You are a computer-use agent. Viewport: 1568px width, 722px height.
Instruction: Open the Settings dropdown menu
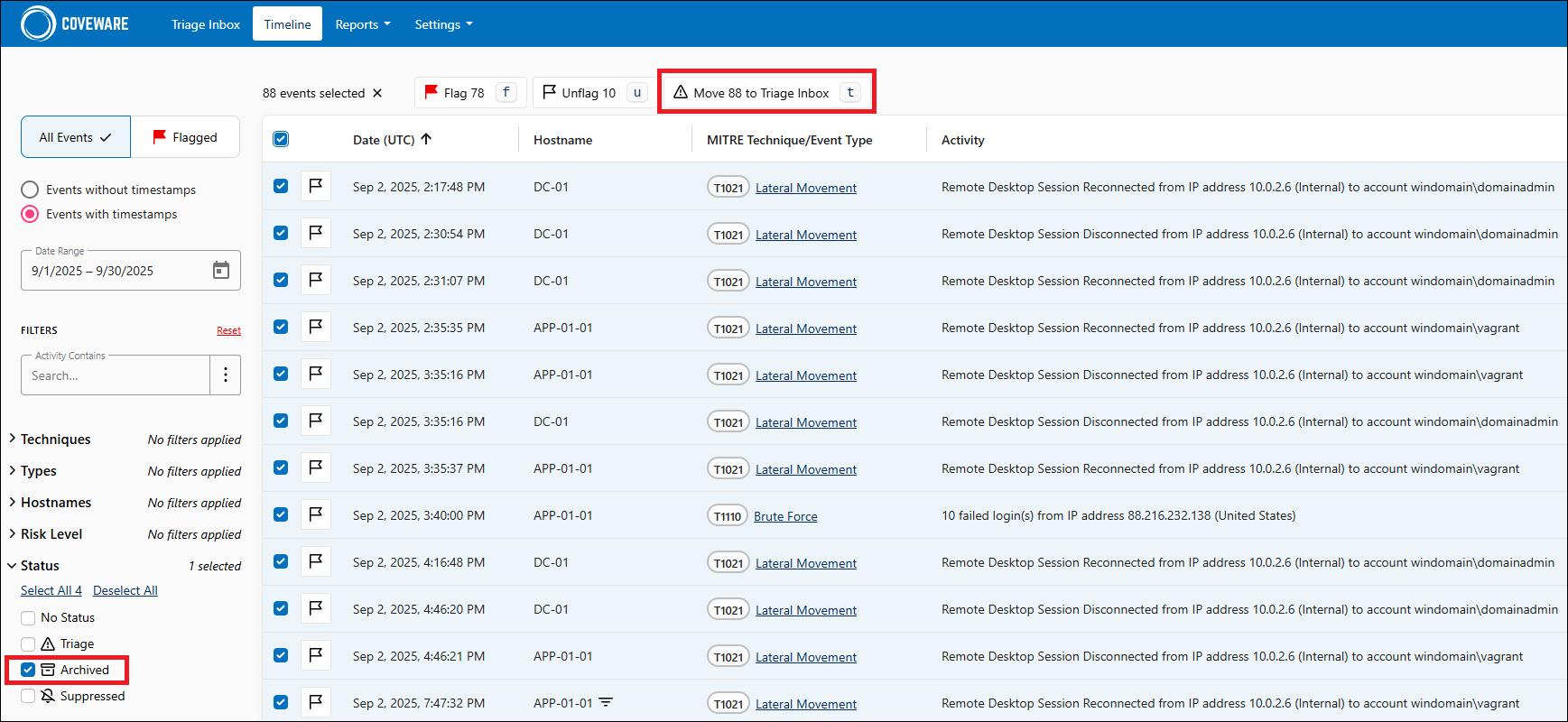click(x=443, y=24)
